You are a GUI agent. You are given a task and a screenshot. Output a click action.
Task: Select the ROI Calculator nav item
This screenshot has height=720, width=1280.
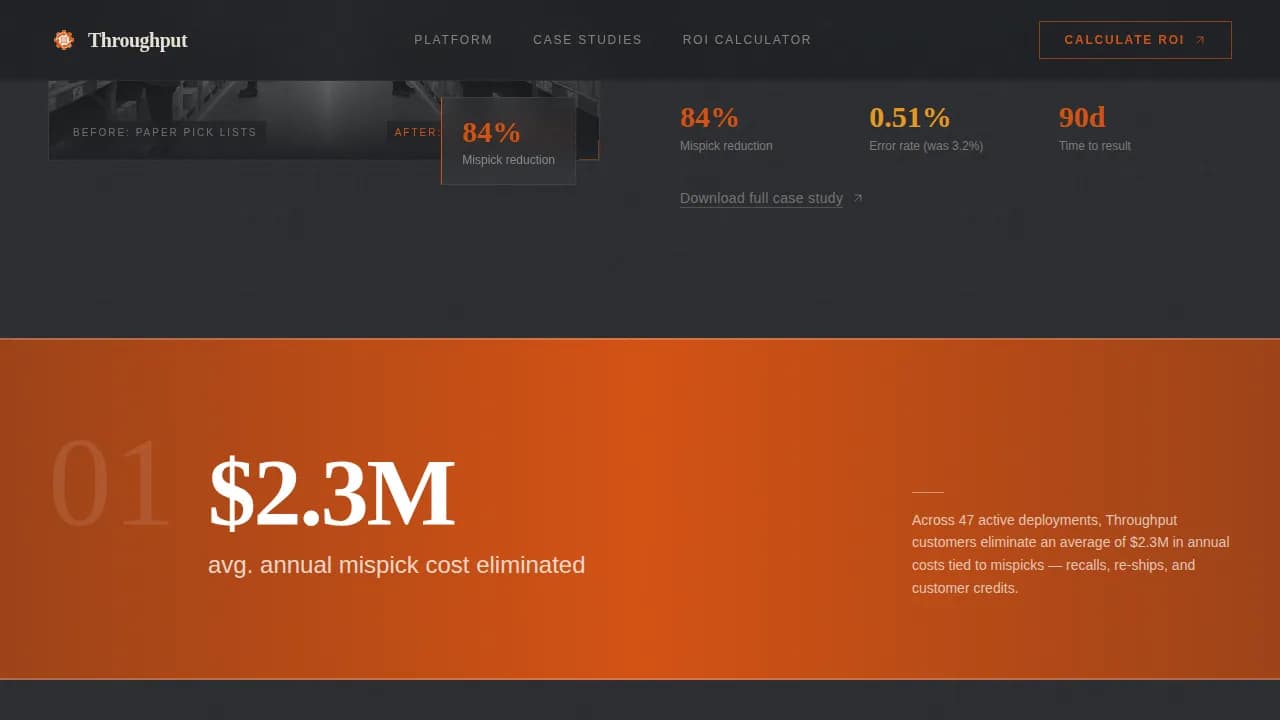pyautogui.click(x=747, y=40)
